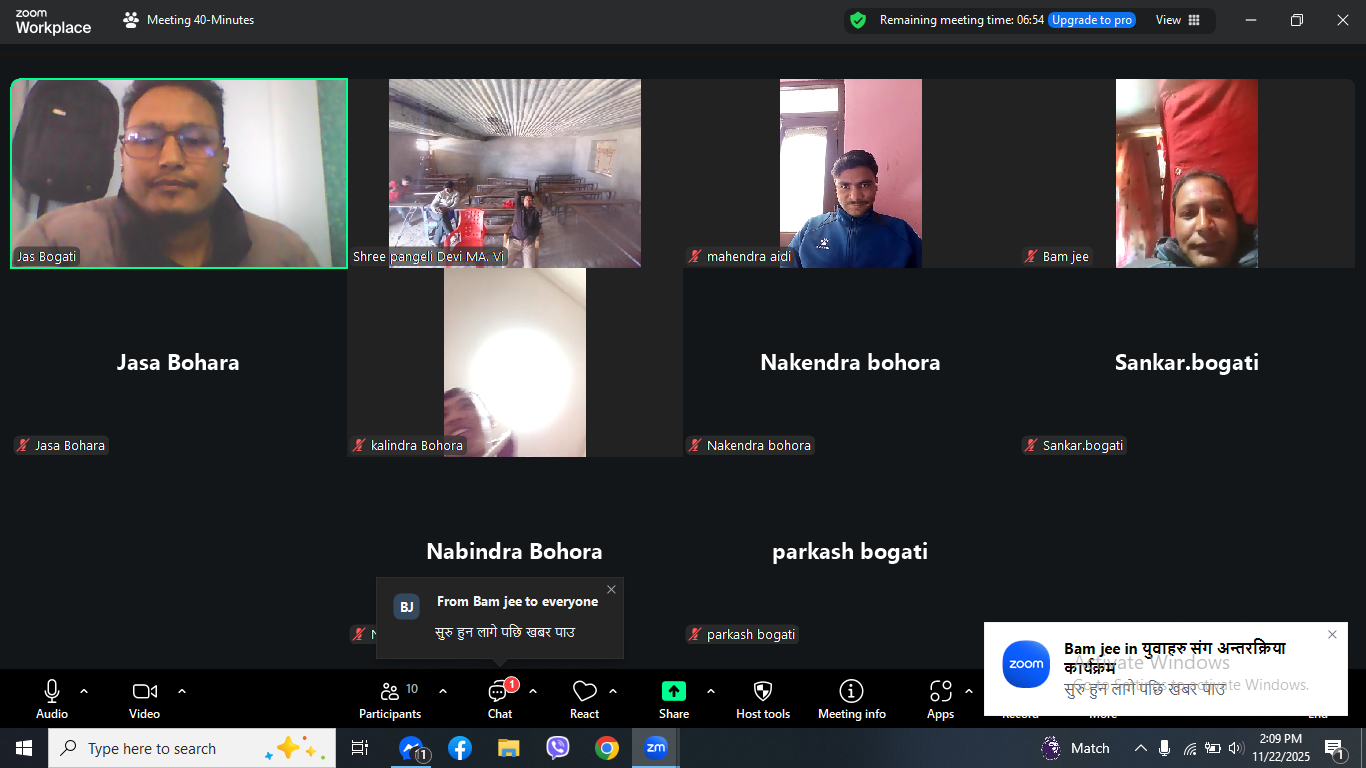Click the Upgrade to pro button
Image resolution: width=1366 pixels, height=768 pixels.
click(x=1091, y=20)
